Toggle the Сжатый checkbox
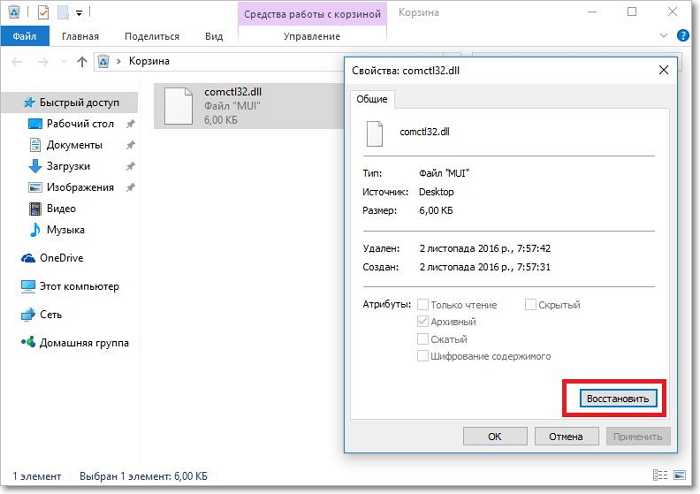The image size is (700, 494). [x=422, y=339]
